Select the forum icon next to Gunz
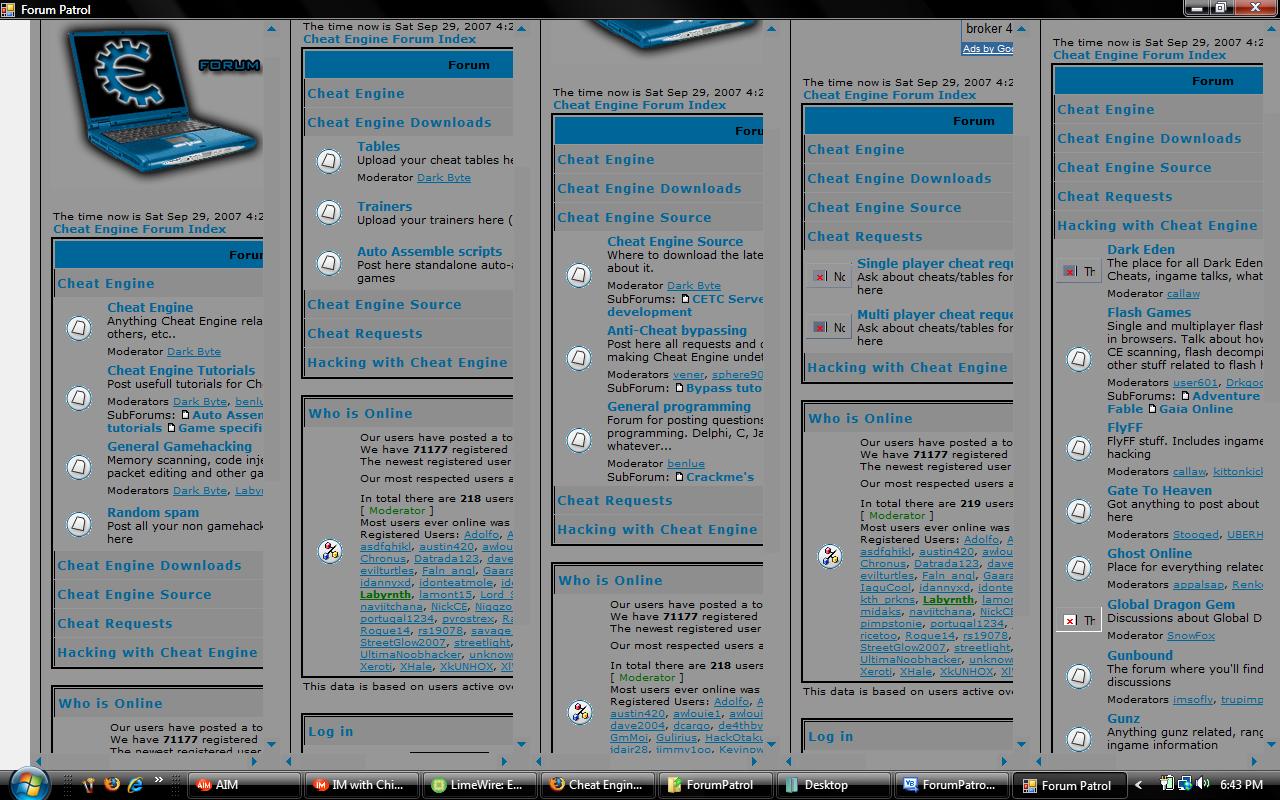The height and width of the screenshot is (800, 1280). [1079, 738]
